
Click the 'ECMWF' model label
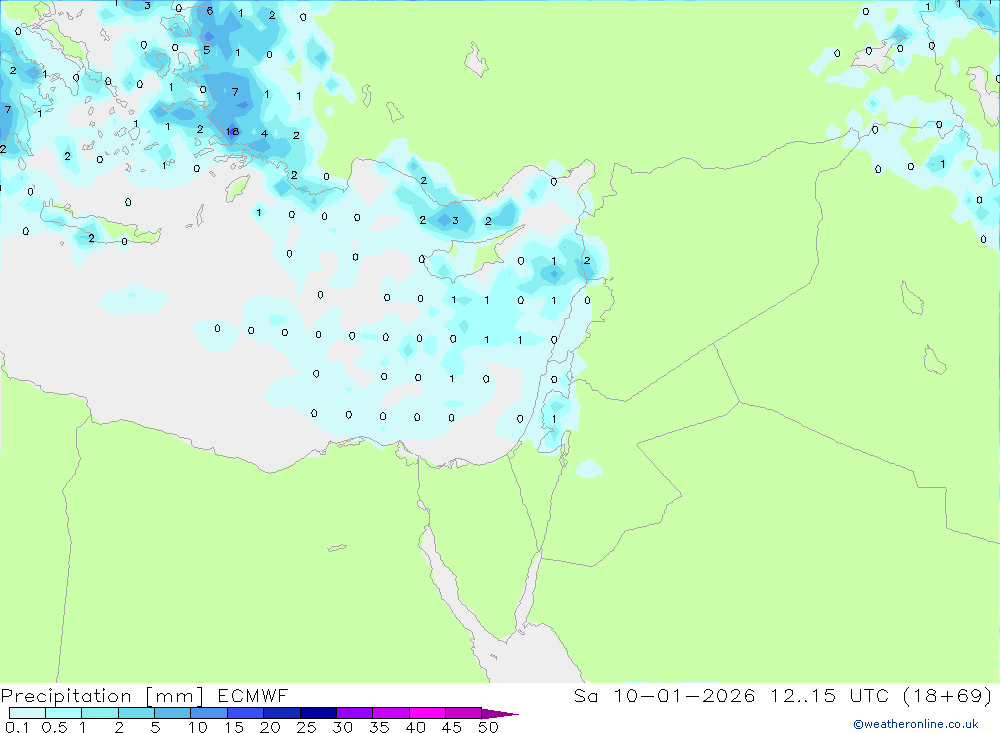pos(253,696)
